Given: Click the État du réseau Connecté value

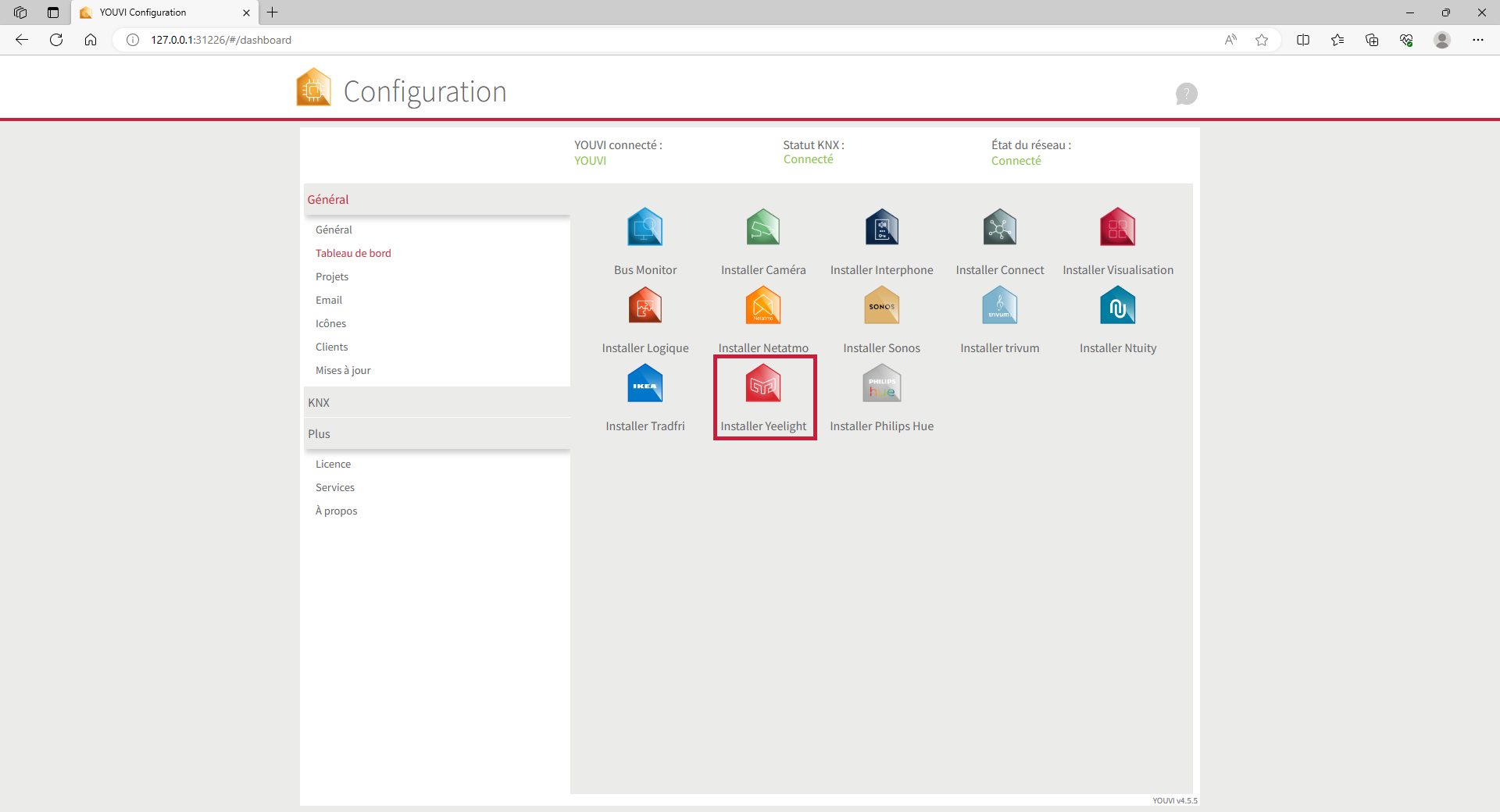Looking at the screenshot, I should [x=1016, y=161].
